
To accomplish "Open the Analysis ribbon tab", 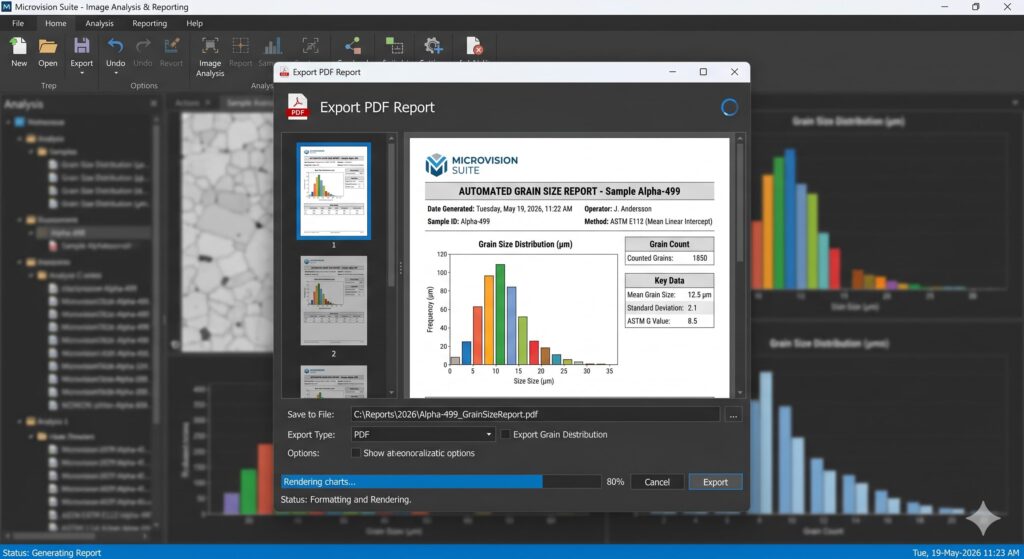I will click(x=99, y=24).
